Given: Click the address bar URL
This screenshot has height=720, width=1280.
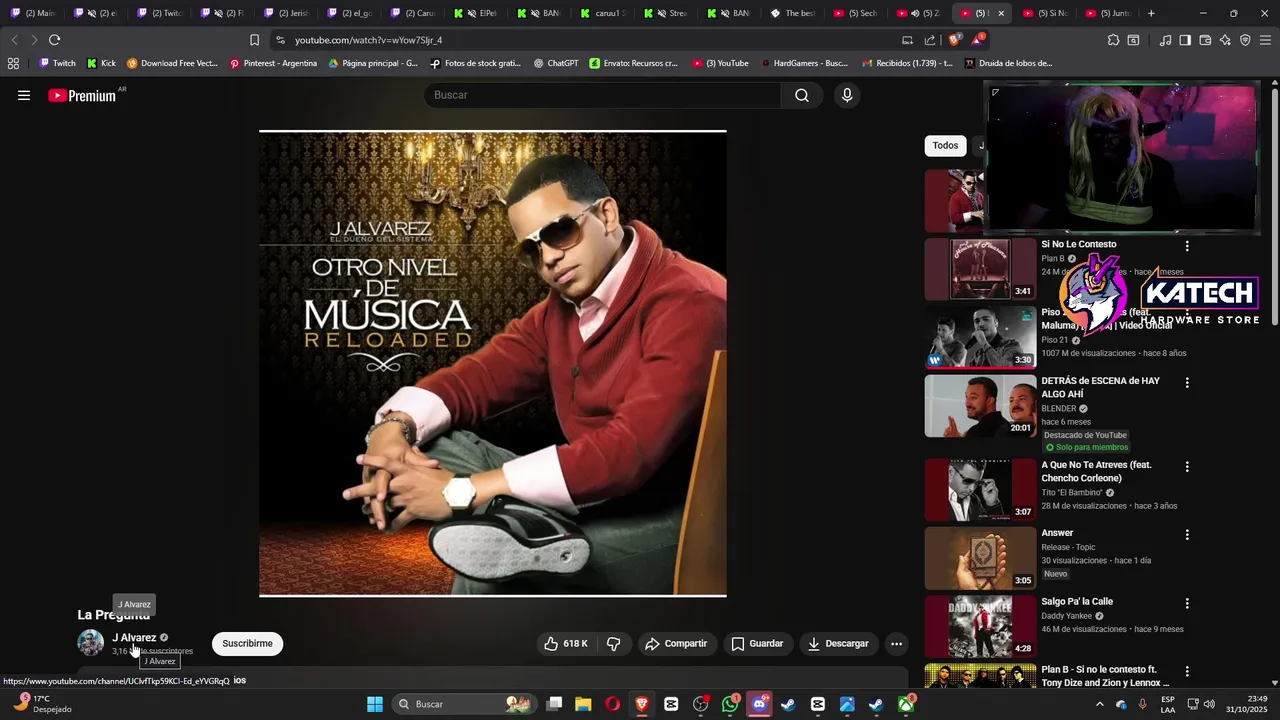Looking at the screenshot, I should (x=368, y=40).
